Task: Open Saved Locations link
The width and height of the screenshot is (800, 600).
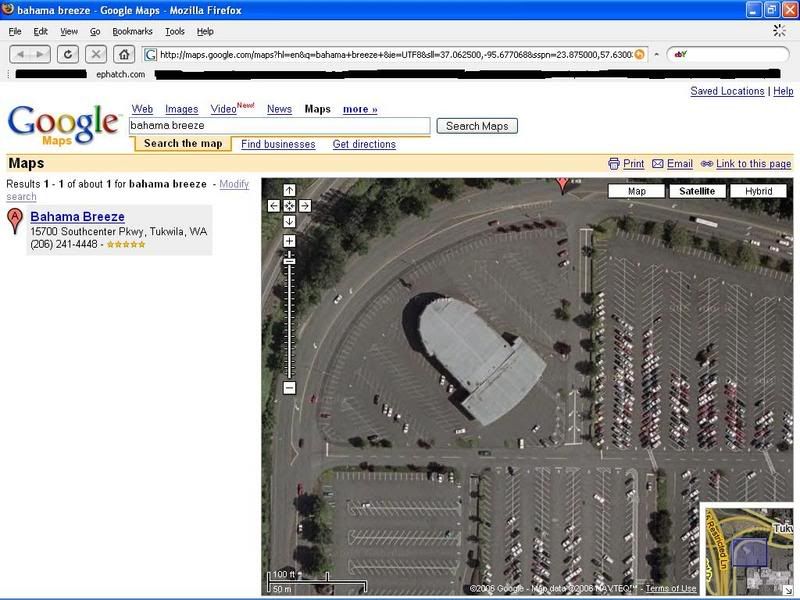Action: coord(727,91)
